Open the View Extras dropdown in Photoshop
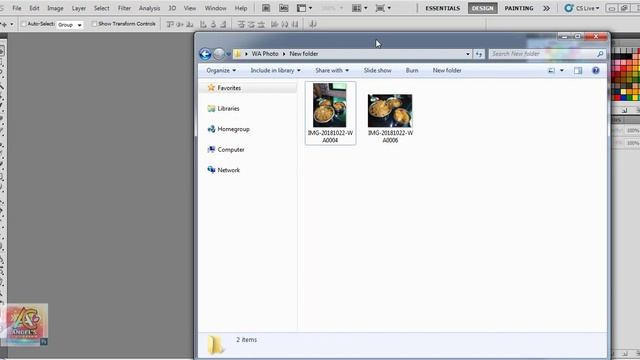Image resolution: width=640 pixels, height=360 pixels. click(304, 8)
